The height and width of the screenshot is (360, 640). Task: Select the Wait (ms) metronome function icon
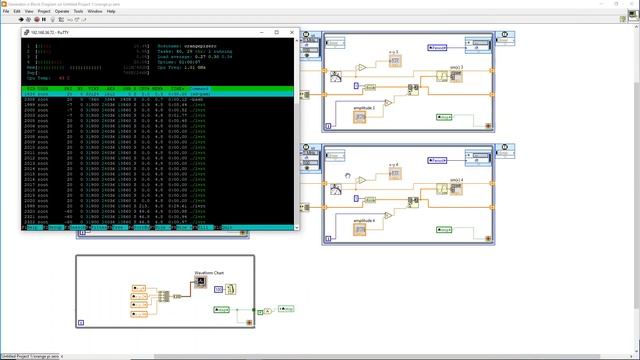[x=231, y=289]
